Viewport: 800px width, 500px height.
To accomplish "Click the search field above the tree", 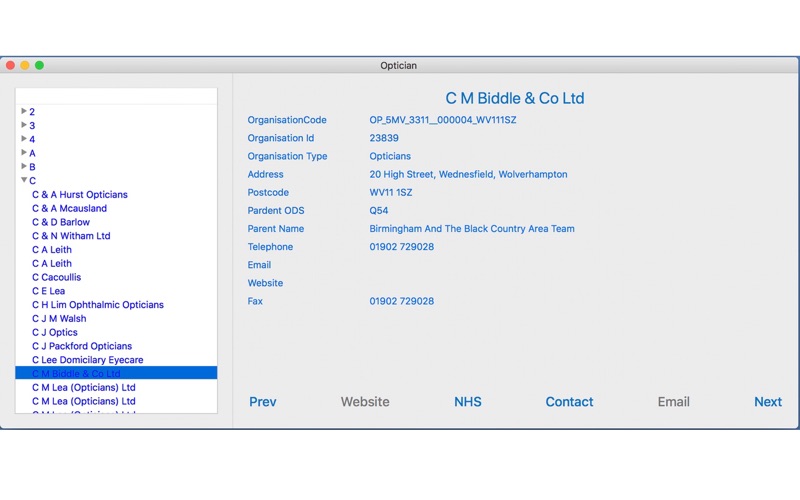I will point(116,96).
